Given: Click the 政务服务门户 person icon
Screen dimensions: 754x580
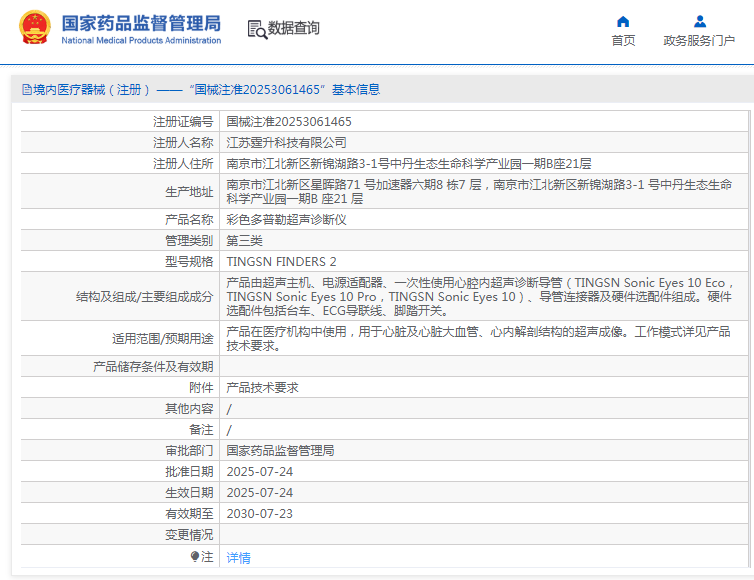Looking at the screenshot, I should point(700,22).
